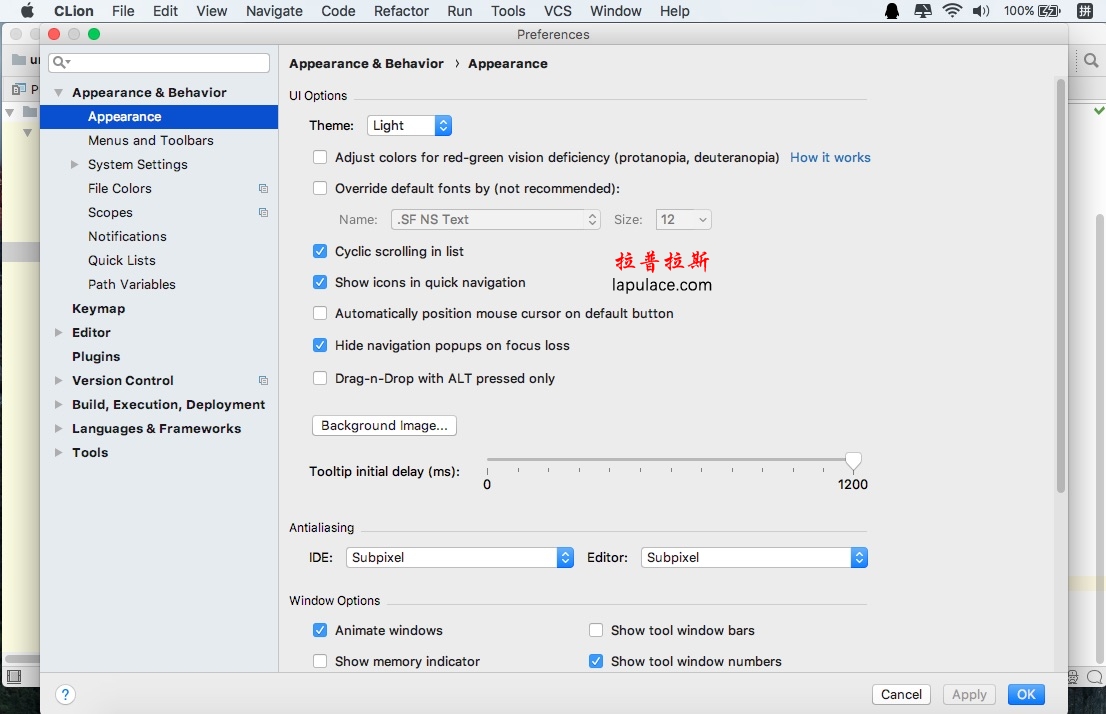The width and height of the screenshot is (1106, 714).
Task: Select File Colors settings
Action: pos(120,188)
